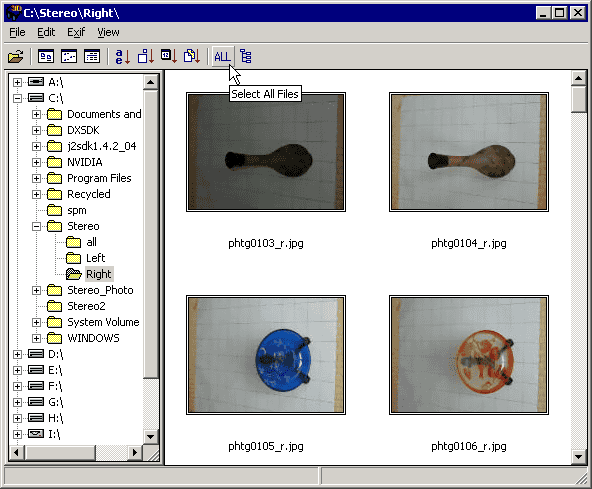This screenshot has width=592, height=489.
Task: Click the small thumbnail view toolbar icon
Action: click(x=69, y=57)
